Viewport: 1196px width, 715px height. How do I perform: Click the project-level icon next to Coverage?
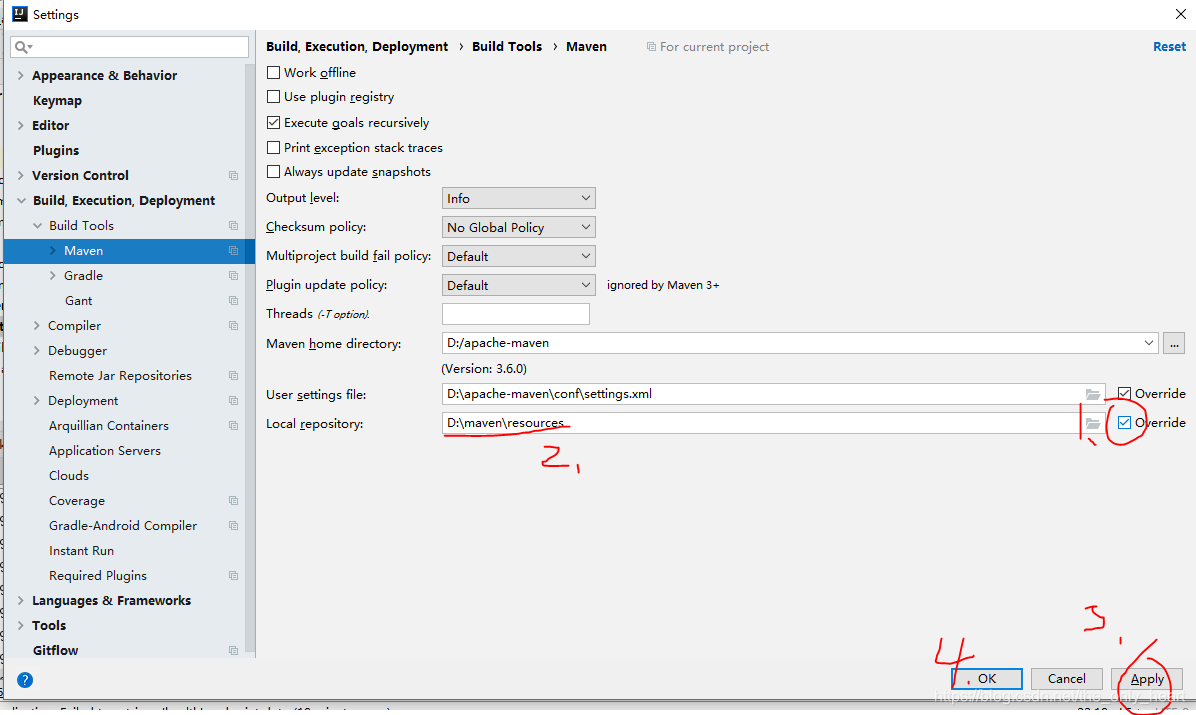point(233,501)
